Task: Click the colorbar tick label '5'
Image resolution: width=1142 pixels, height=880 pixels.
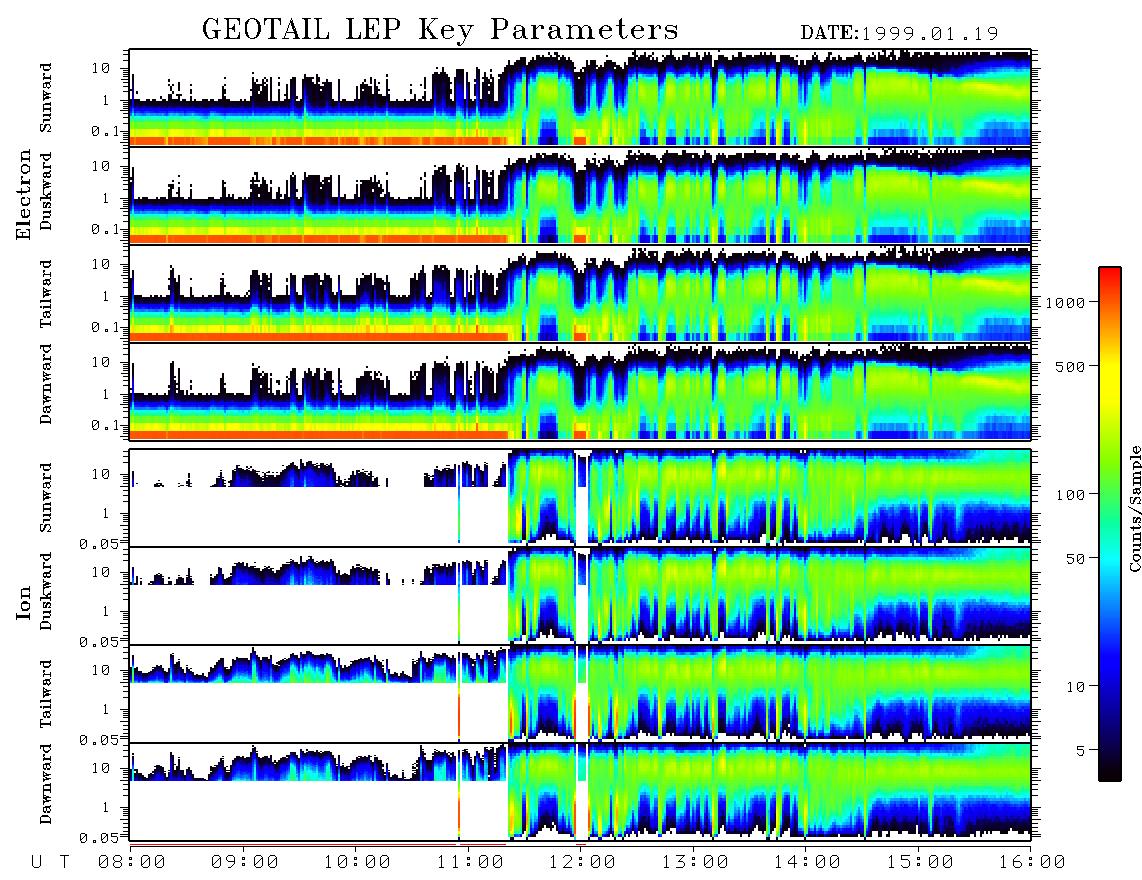Action: point(1081,750)
